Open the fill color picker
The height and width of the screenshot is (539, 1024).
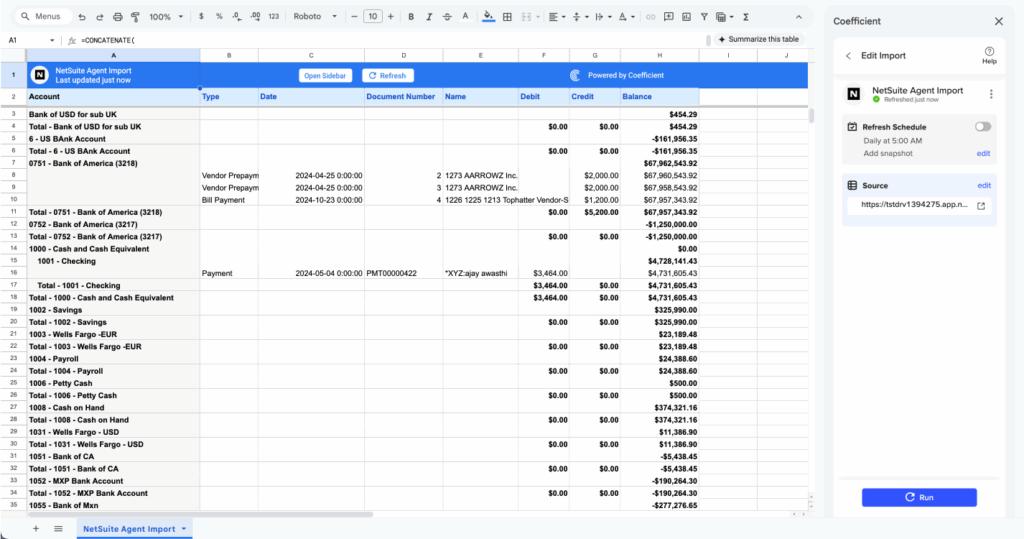[x=488, y=17]
